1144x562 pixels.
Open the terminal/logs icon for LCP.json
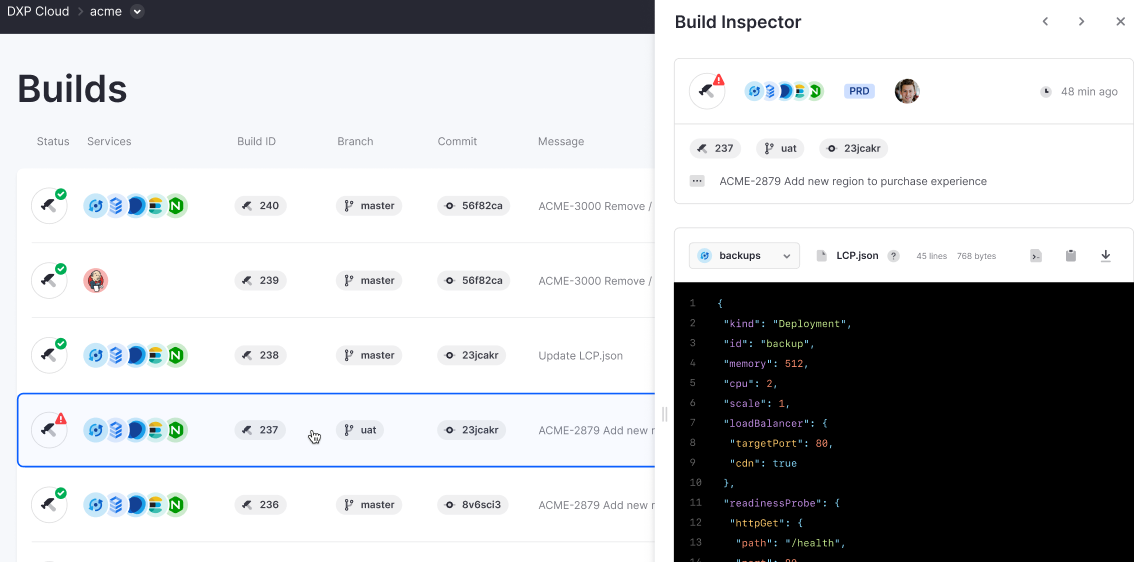pos(1036,256)
